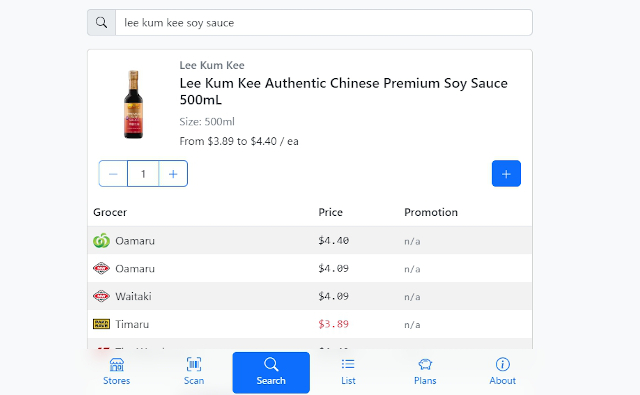
Task: Open the Plans piggy bank tab
Action: point(425,372)
